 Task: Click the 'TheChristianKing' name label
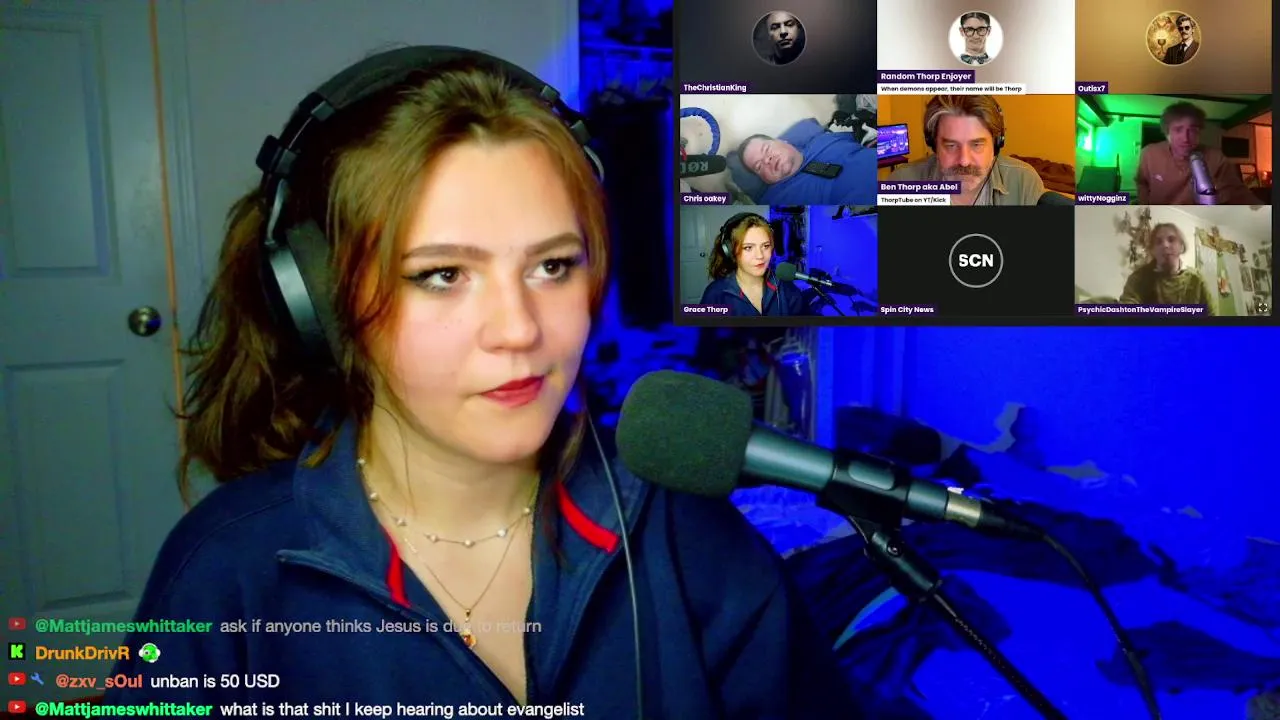714,88
